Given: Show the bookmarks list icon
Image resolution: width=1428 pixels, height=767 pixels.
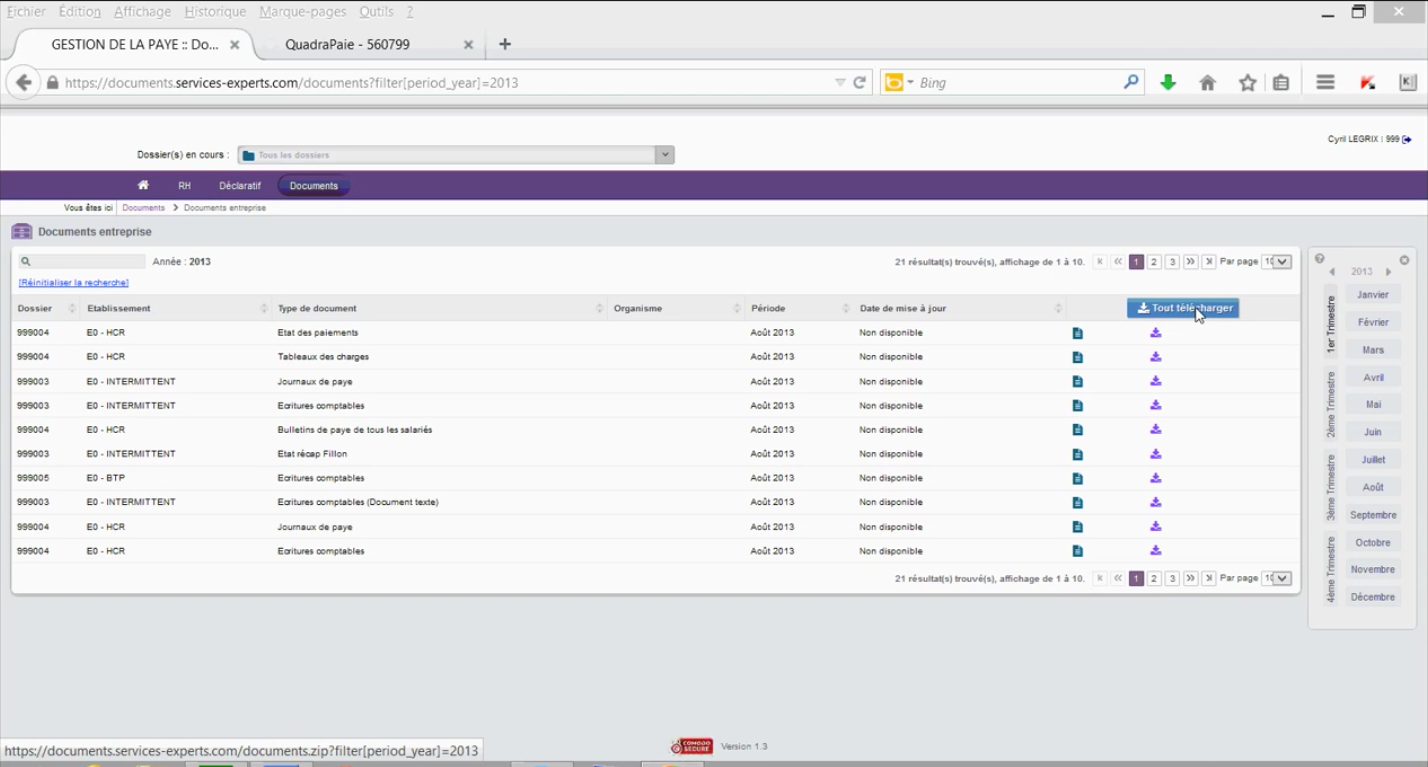Looking at the screenshot, I should coord(1281,83).
